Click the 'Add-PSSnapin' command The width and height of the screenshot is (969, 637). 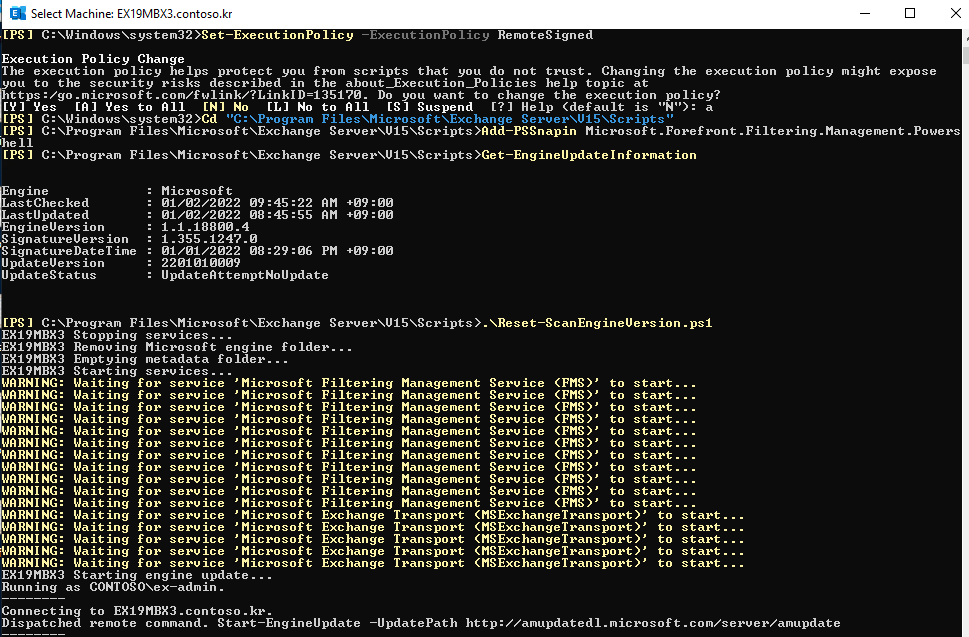[x=528, y=131]
